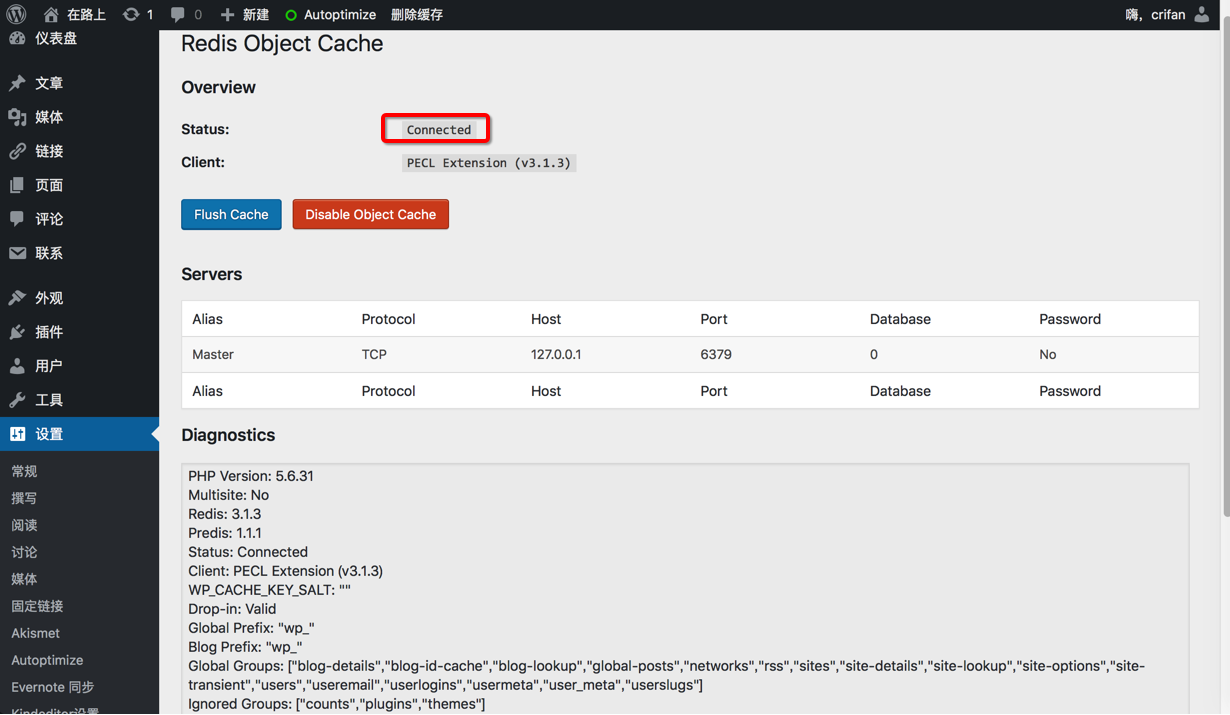Click the home site icon
The width and height of the screenshot is (1230, 715).
pyautogui.click(x=52, y=15)
